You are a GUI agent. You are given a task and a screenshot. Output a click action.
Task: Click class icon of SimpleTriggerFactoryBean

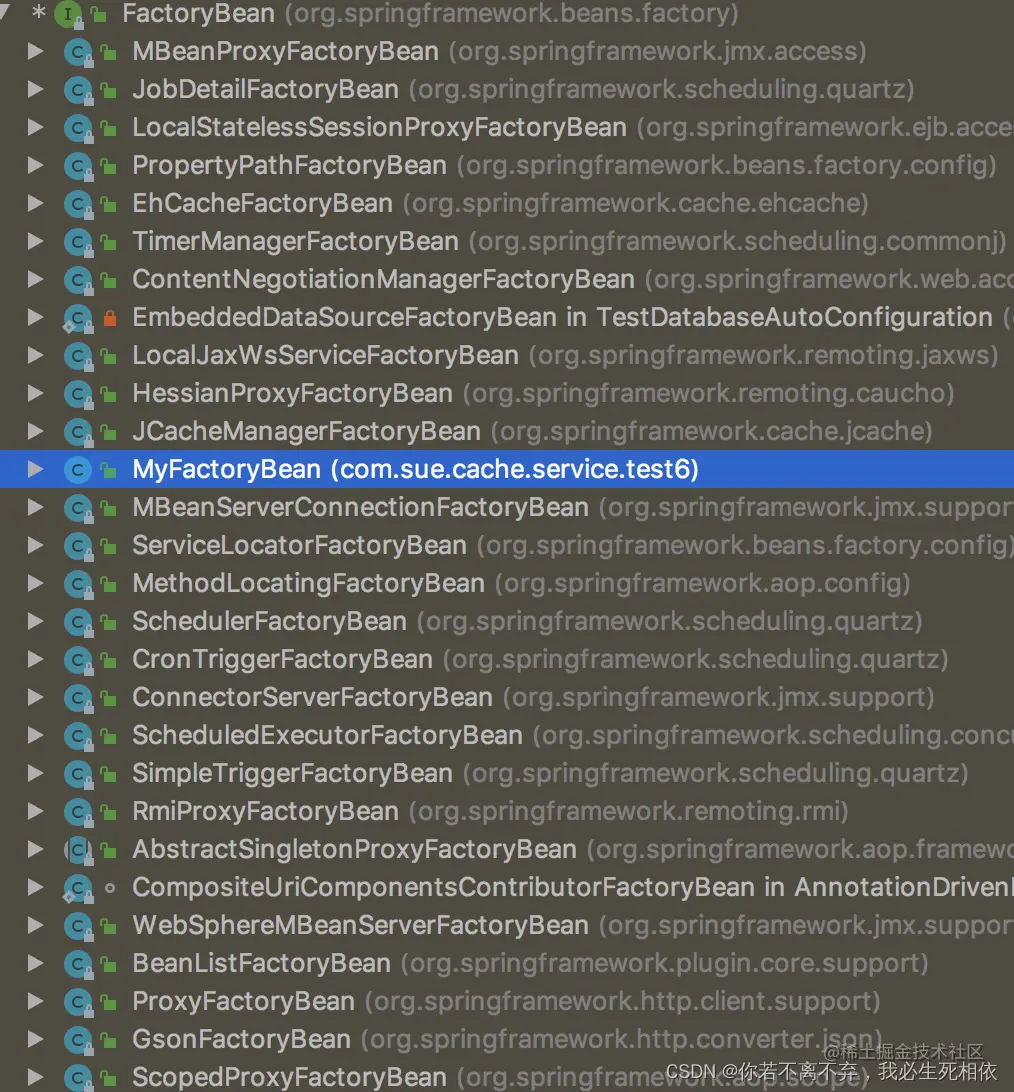[78, 774]
